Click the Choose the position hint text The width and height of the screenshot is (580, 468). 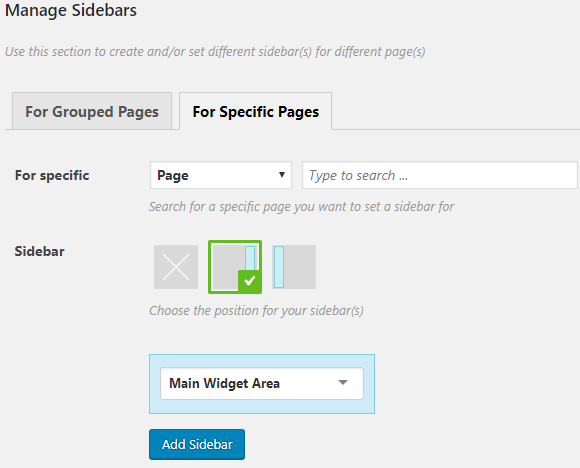pos(256,310)
